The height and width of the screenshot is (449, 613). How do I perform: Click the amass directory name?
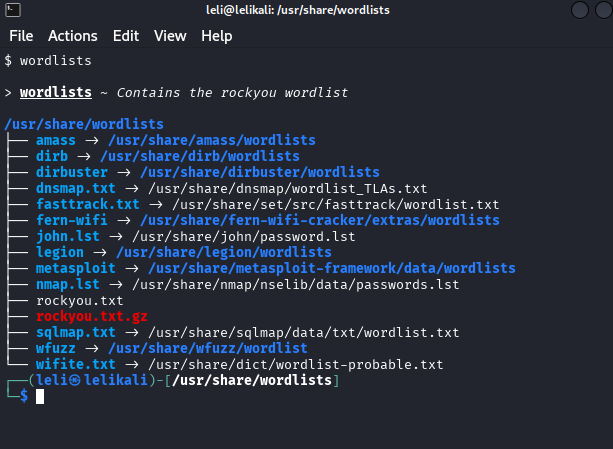[x=56, y=140]
